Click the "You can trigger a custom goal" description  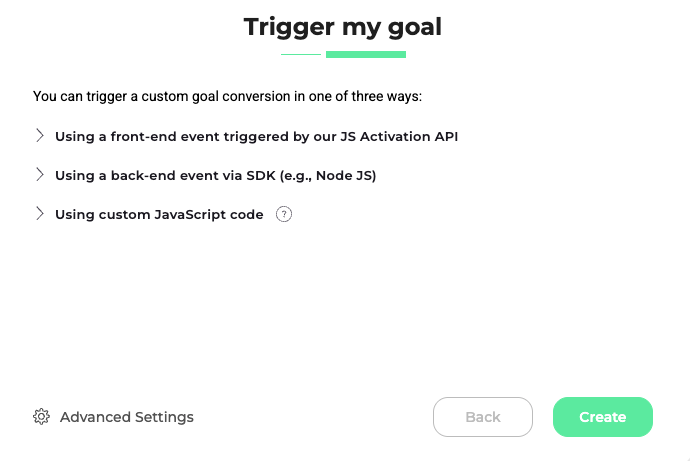click(x=228, y=97)
